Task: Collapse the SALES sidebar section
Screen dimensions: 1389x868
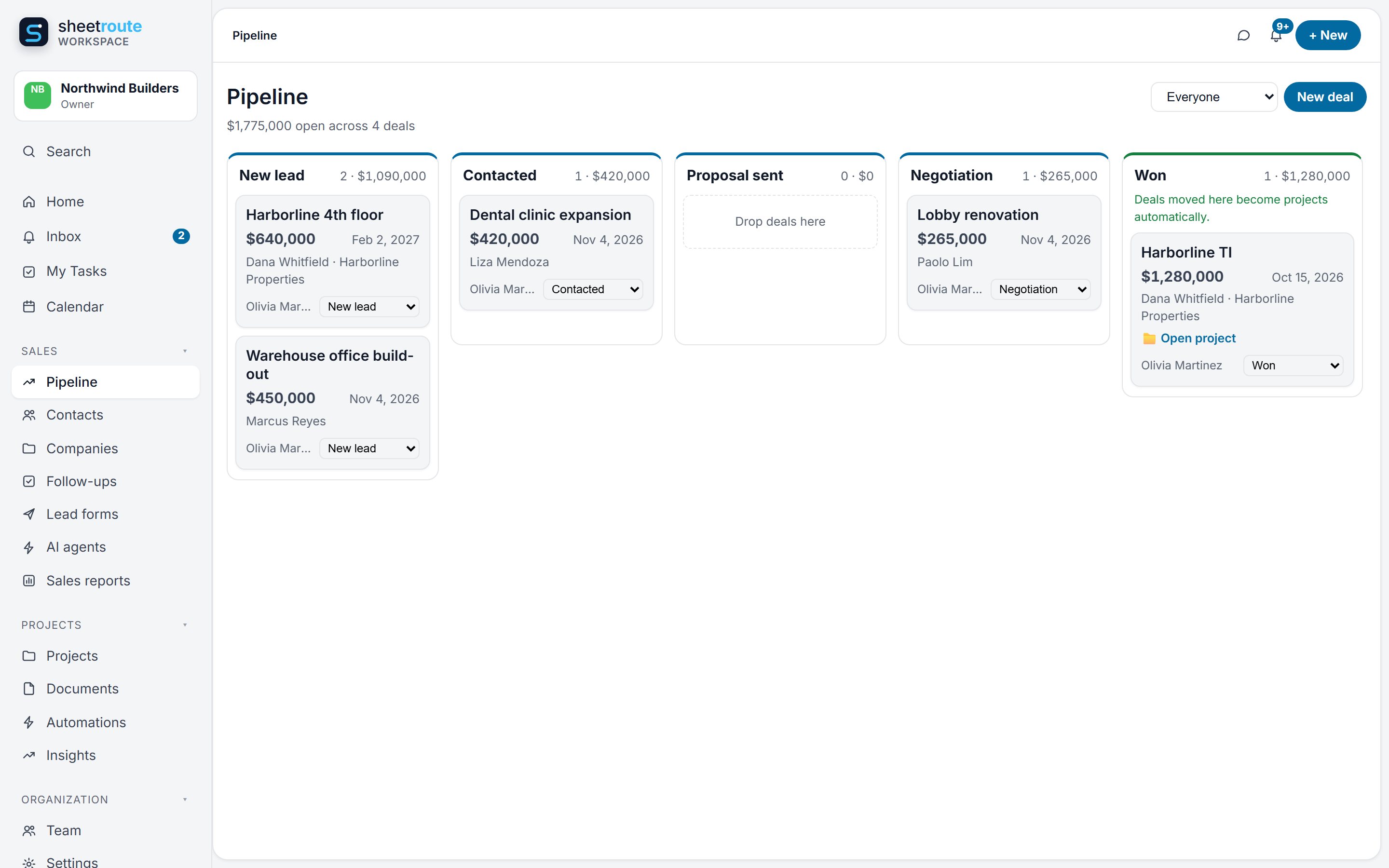Action: (x=185, y=351)
